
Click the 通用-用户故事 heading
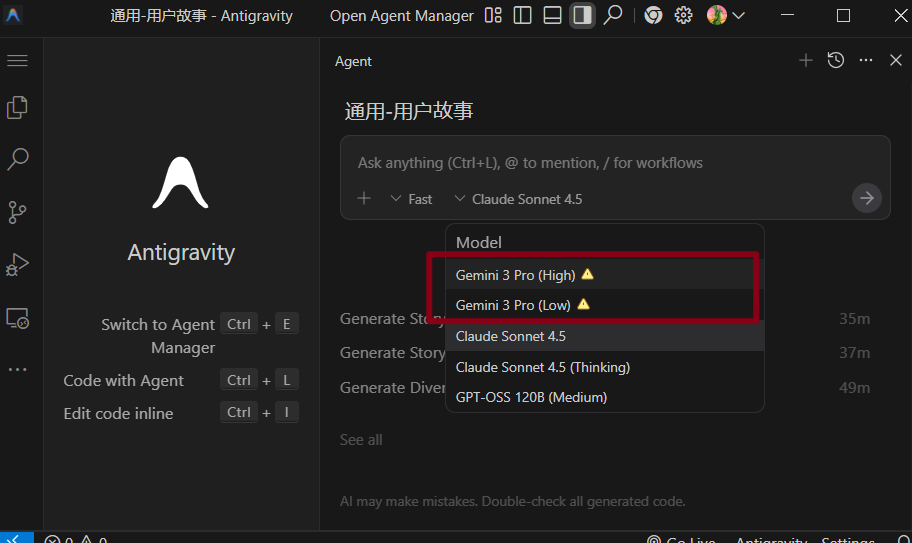click(x=409, y=110)
